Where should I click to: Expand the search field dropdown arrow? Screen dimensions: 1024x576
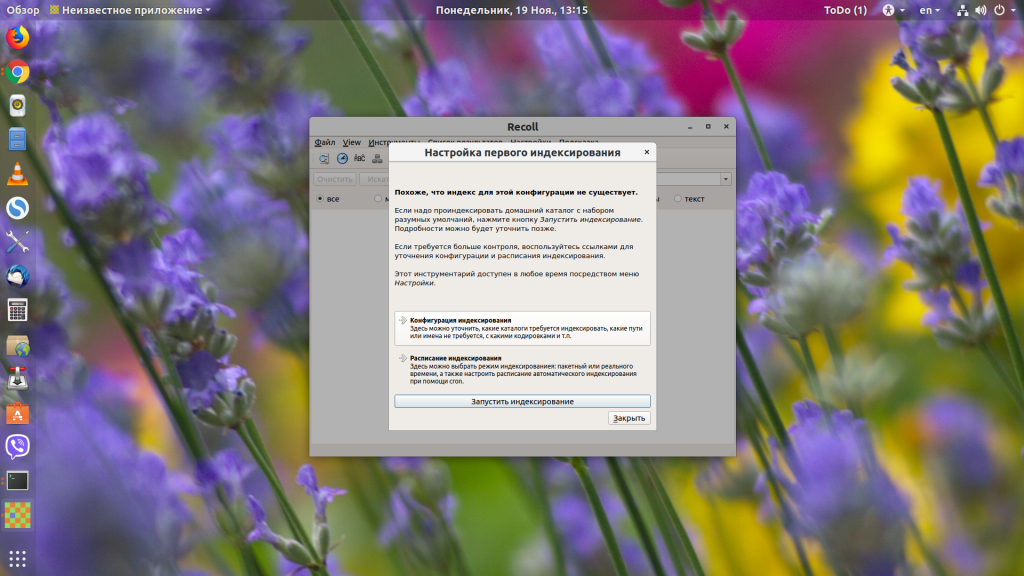pos(726,179)
